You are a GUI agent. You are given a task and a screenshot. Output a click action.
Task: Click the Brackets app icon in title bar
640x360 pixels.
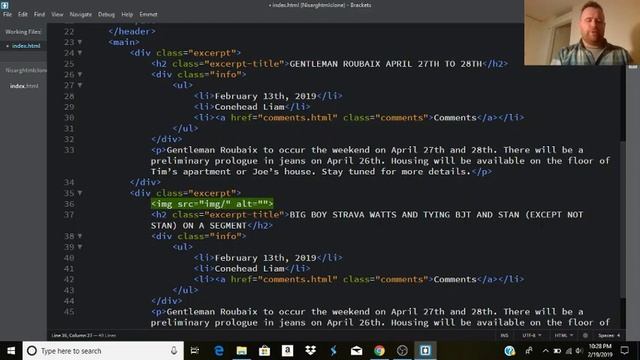pos(4,5)
